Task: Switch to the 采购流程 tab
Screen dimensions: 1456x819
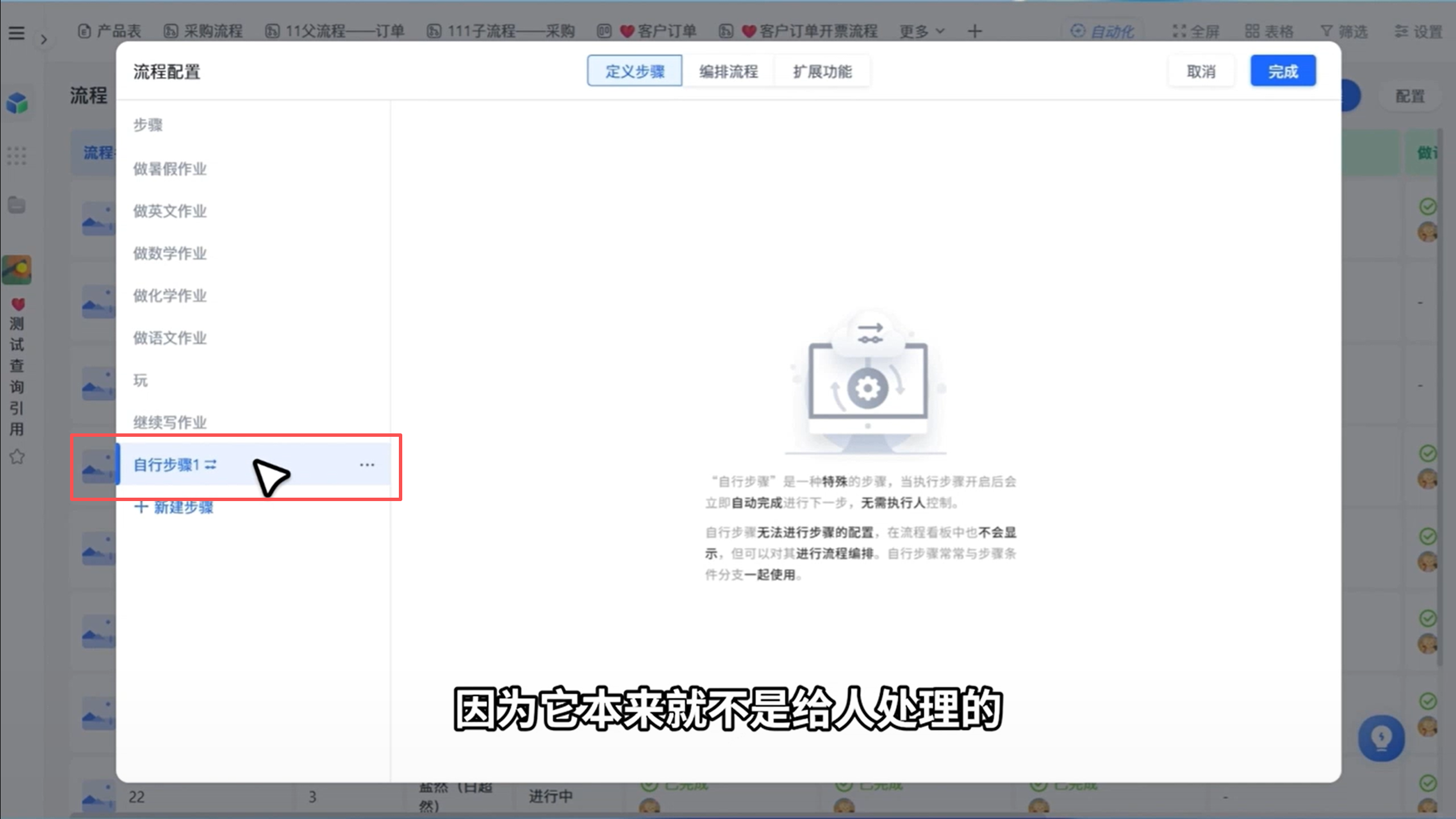Action: pos(203,31)
